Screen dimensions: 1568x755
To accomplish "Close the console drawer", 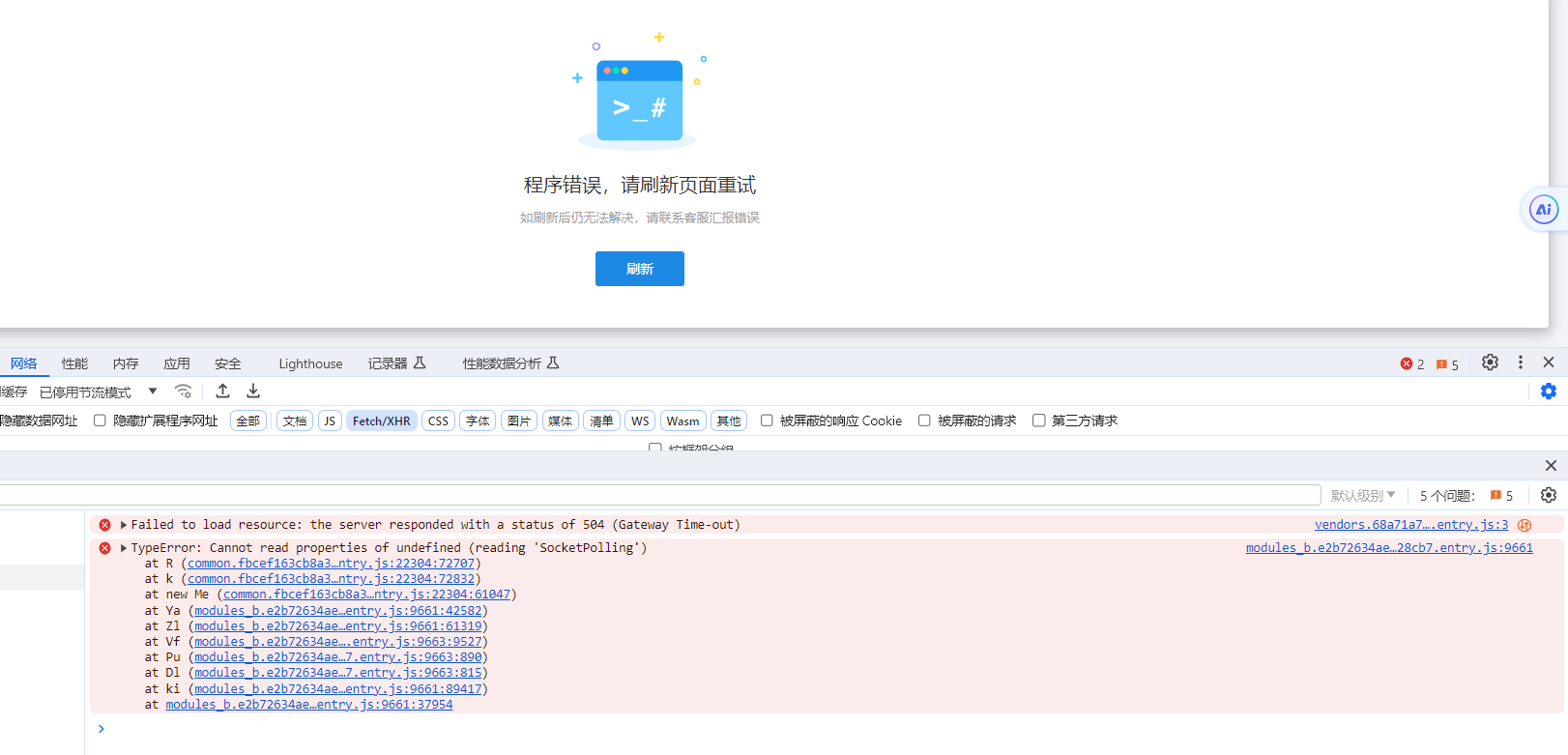I will (x=1551, y=466).
